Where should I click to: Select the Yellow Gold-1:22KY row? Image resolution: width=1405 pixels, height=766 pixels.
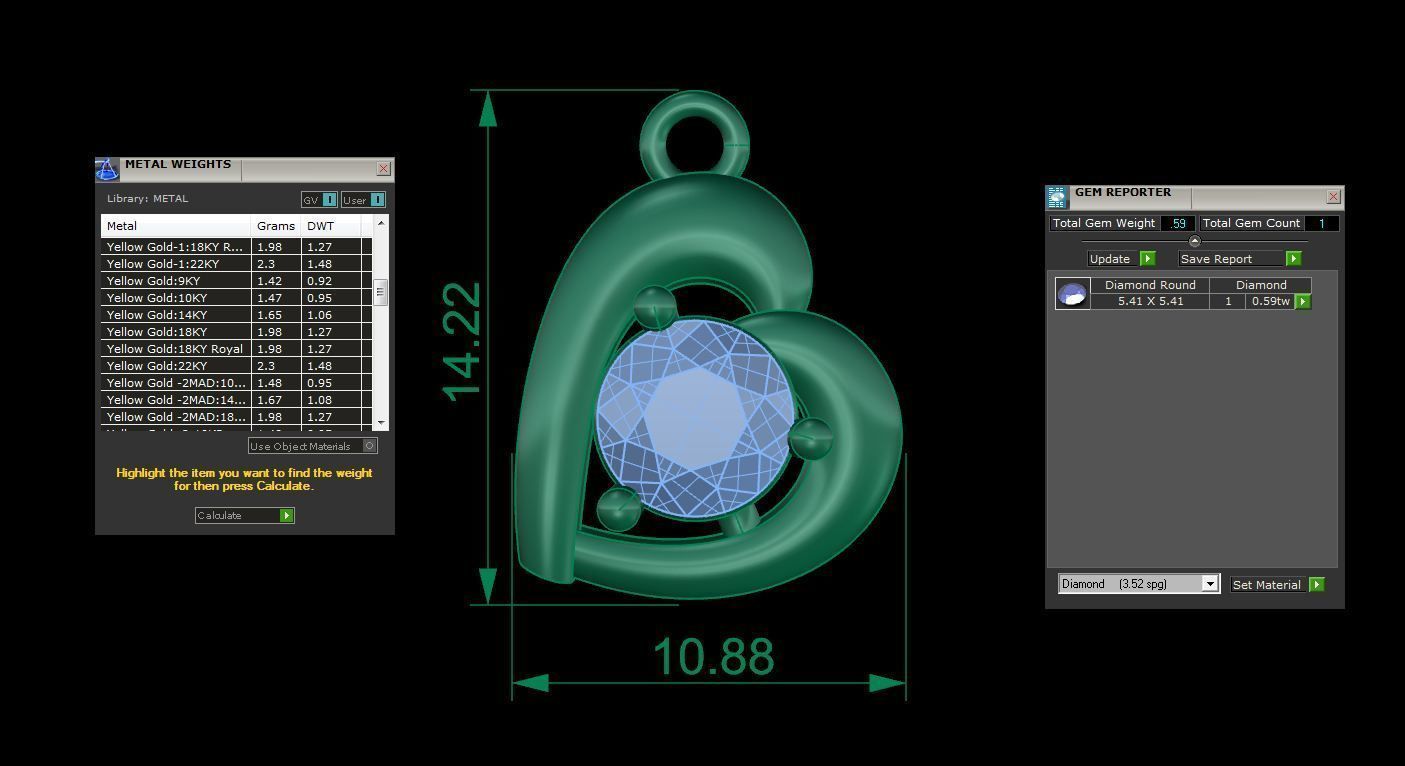[x=236, y=264]
